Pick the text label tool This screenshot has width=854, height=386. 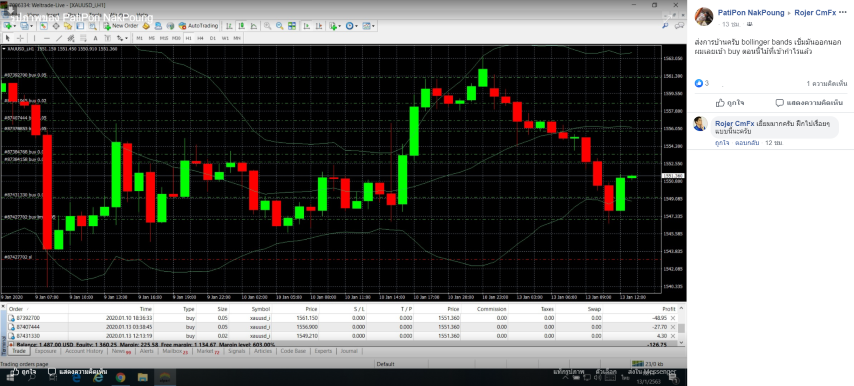click(95, 38)
